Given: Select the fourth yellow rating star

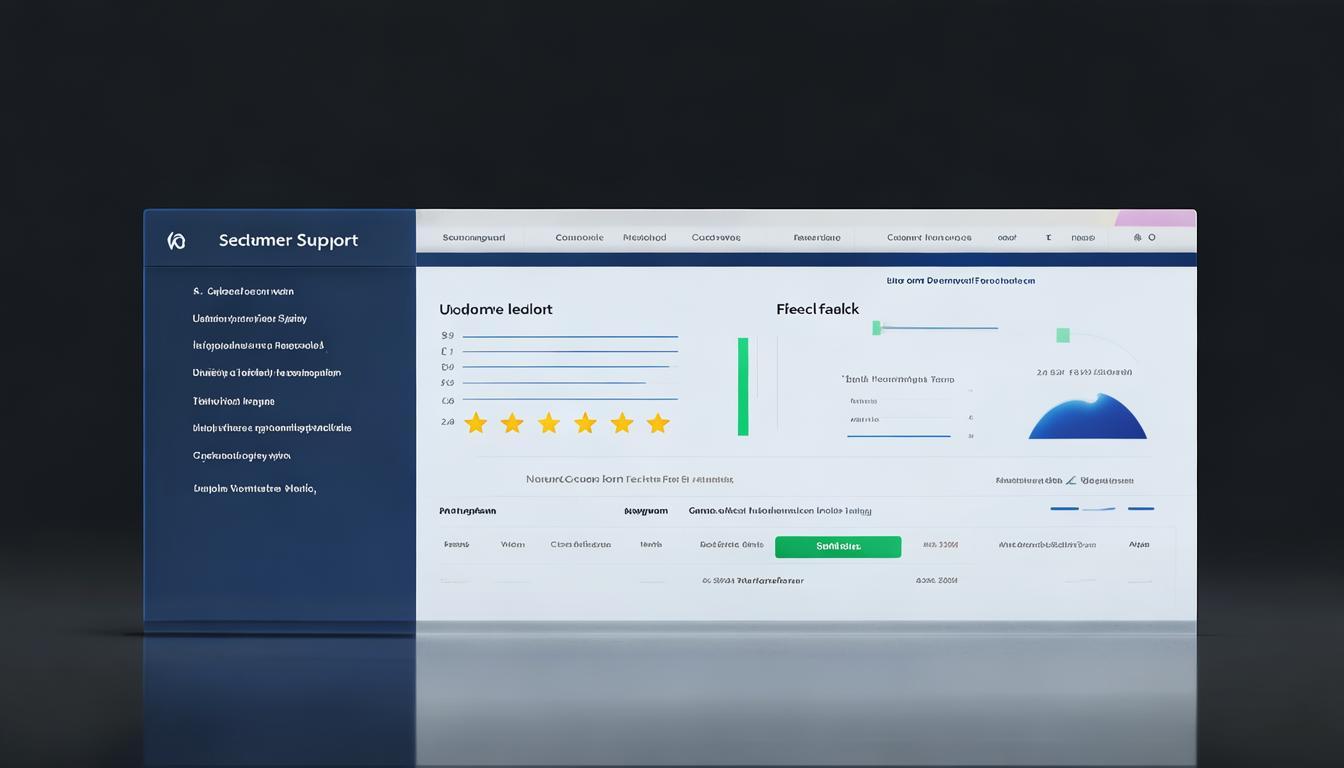Looking at the screenshot, I should click(585, 423).
